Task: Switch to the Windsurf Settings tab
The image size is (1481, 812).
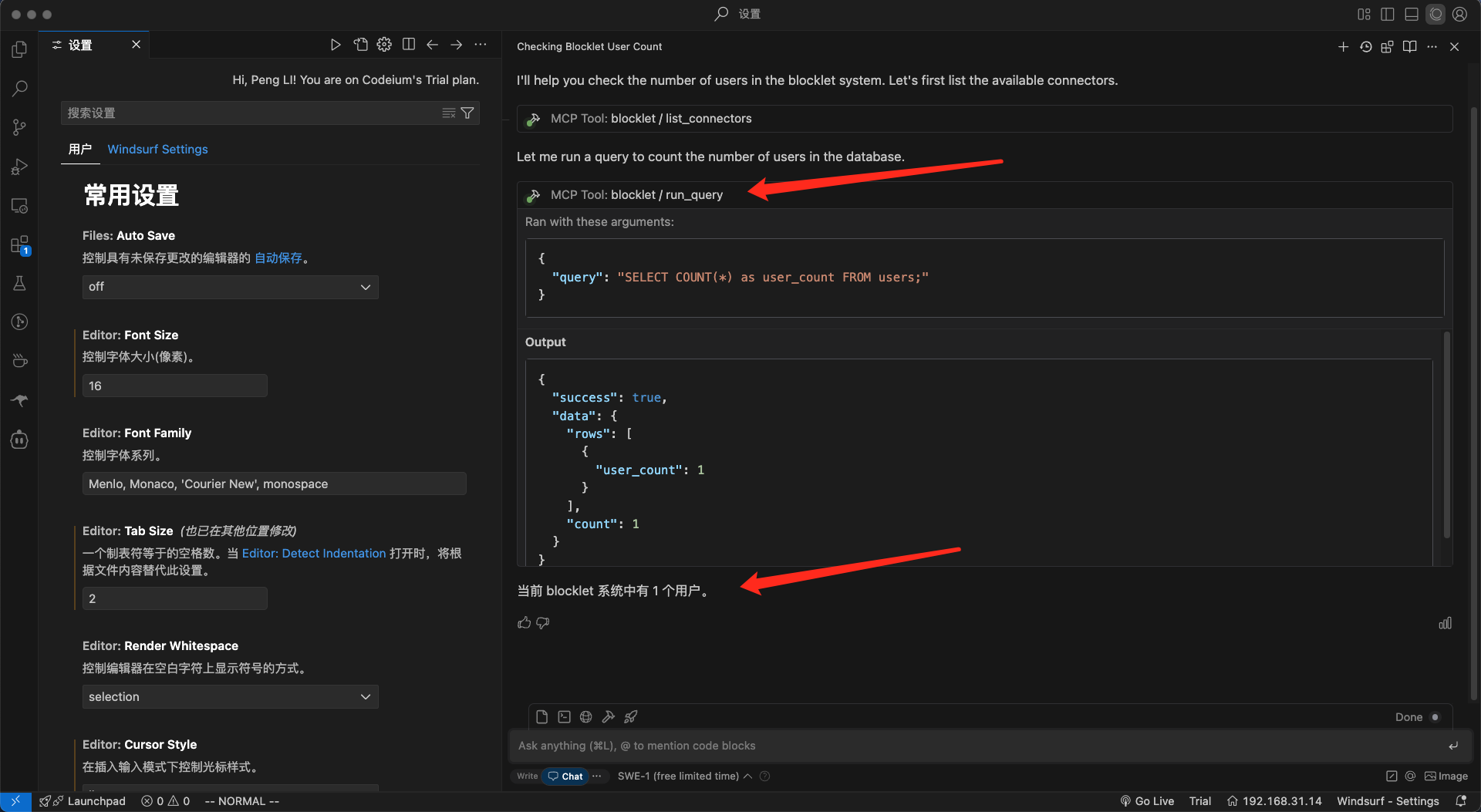Action: tap(157, 150)
